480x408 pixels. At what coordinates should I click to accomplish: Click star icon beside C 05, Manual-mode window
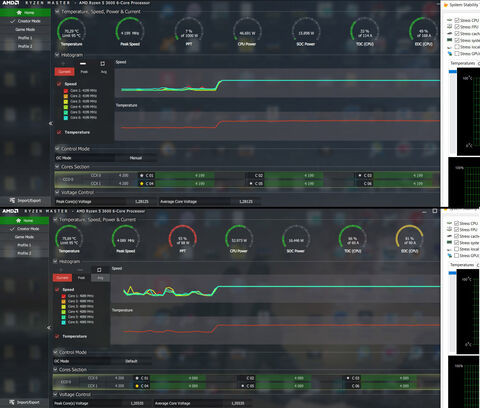pyautogui.click(x=251, y=183)
